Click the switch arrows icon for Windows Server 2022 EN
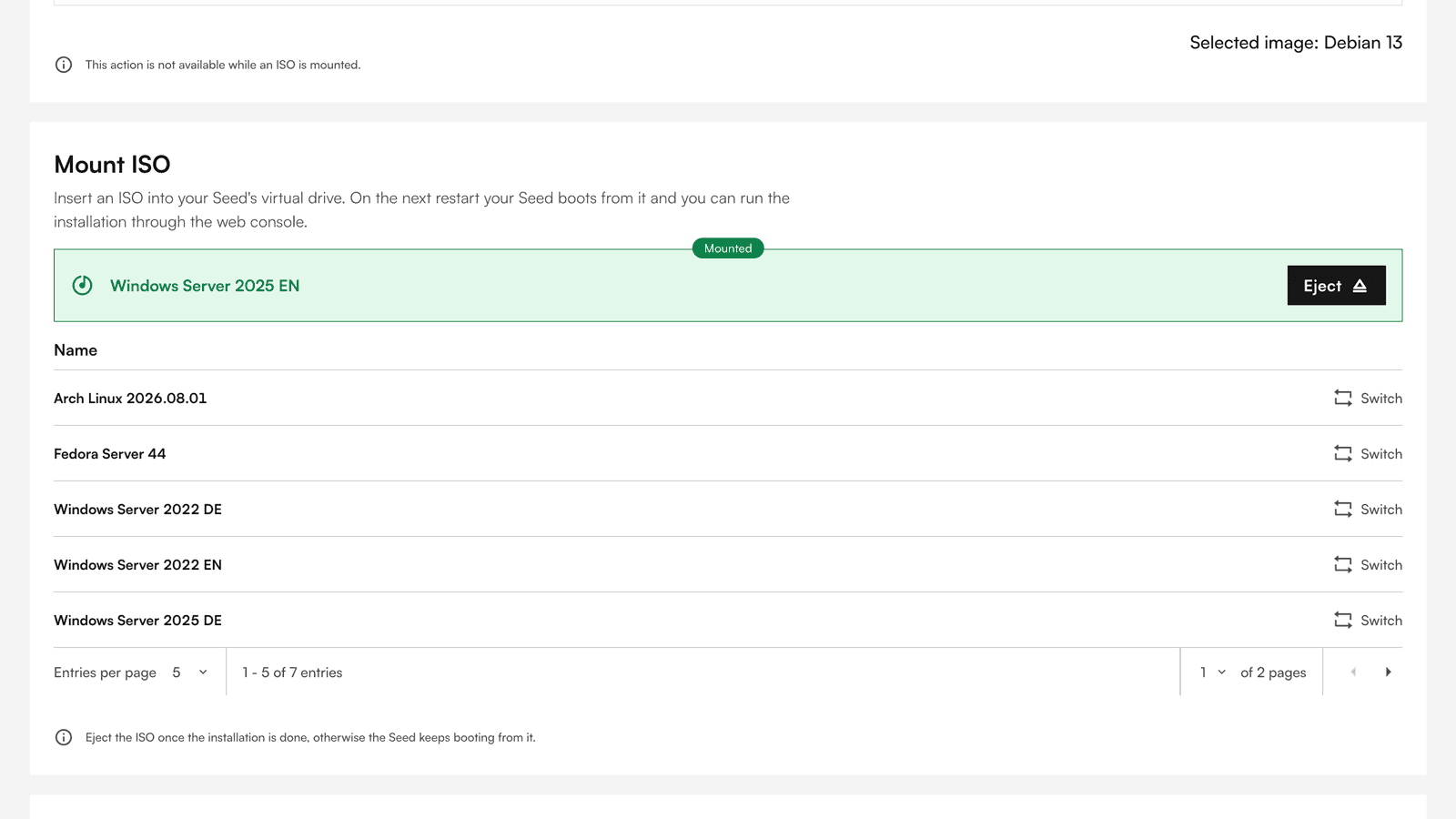1456x819 pixels. point(1343,564)
